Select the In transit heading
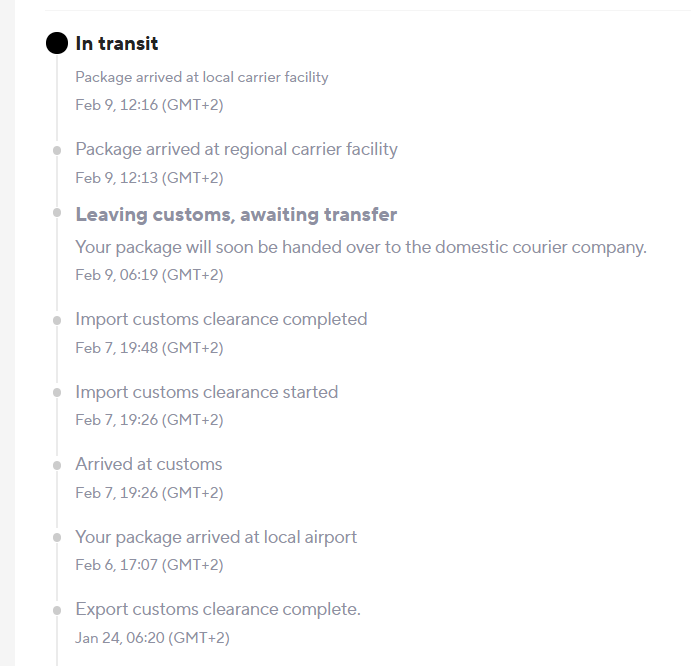 click(x=117, y=44)
